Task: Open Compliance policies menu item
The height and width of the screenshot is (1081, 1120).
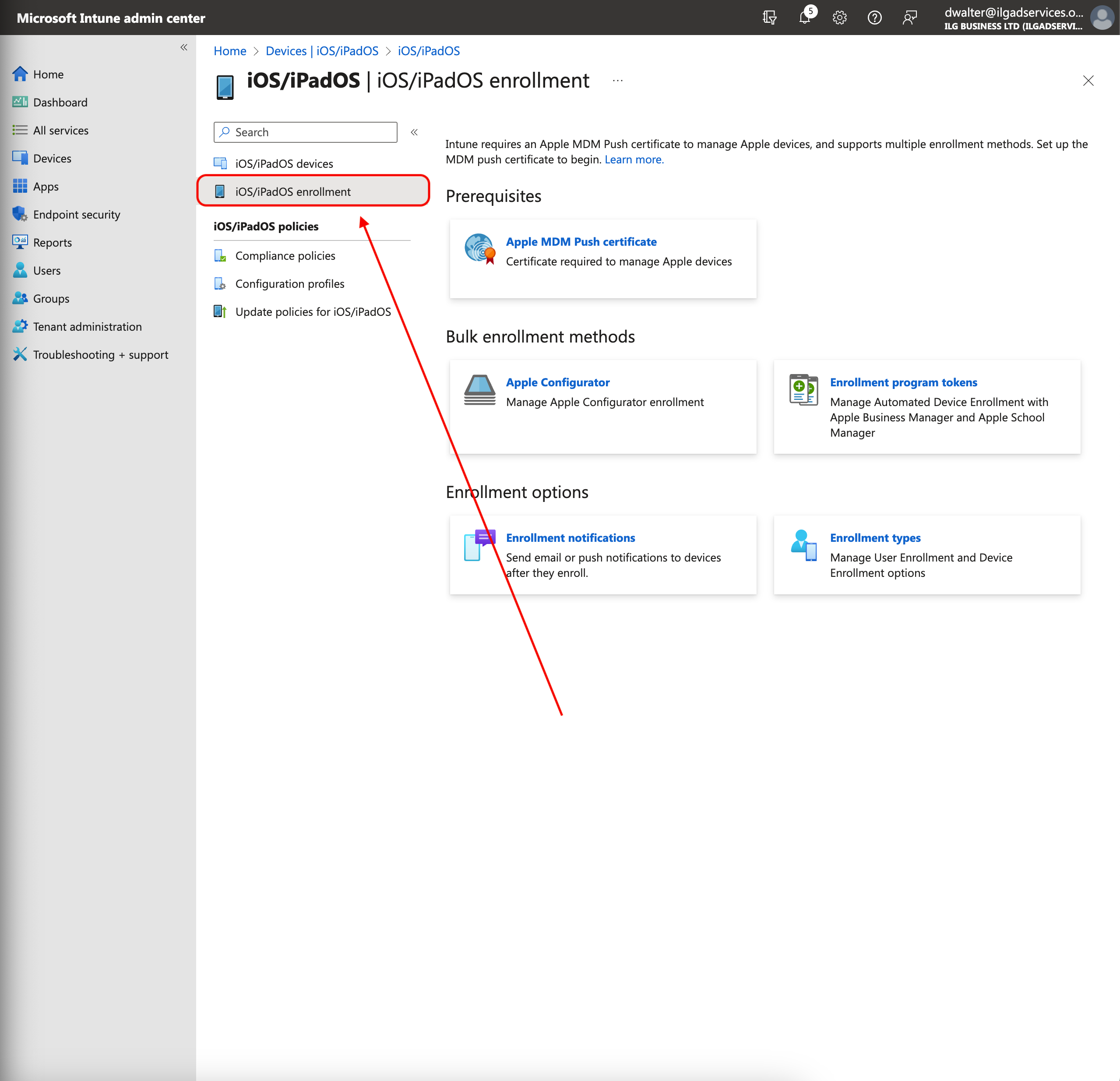Action: (285, 255)
